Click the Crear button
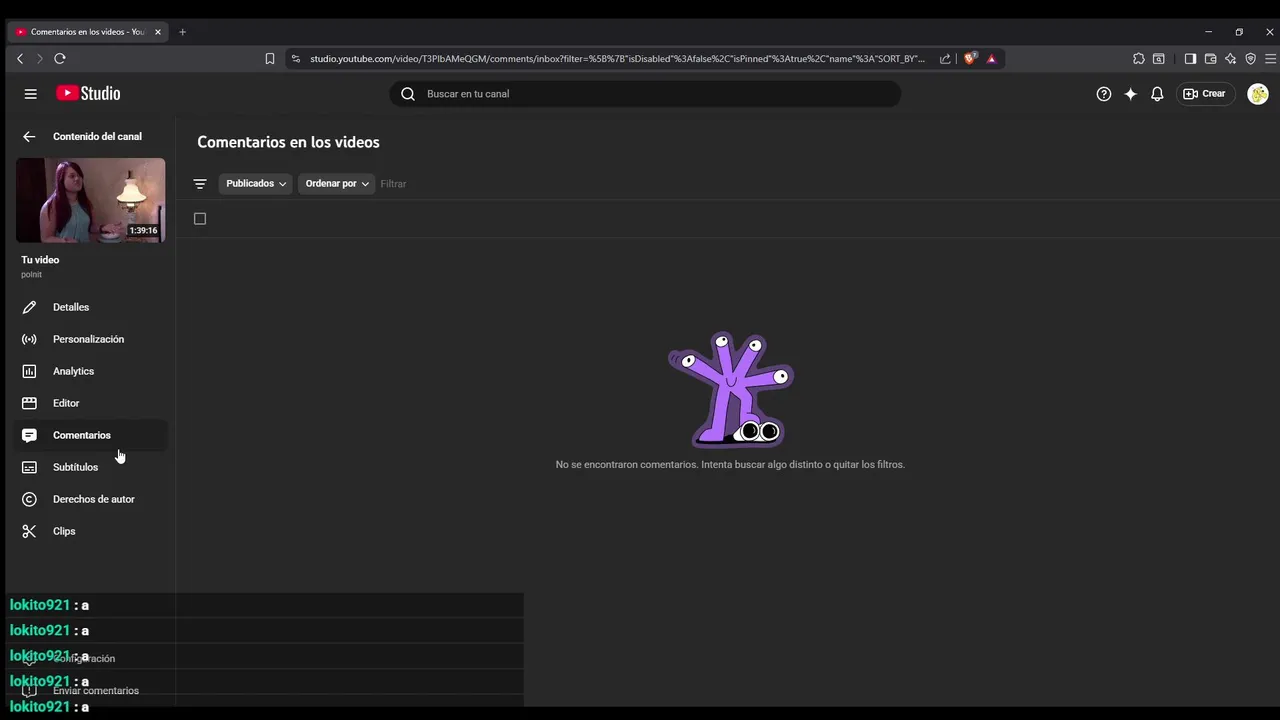 tap(1205, 94)
